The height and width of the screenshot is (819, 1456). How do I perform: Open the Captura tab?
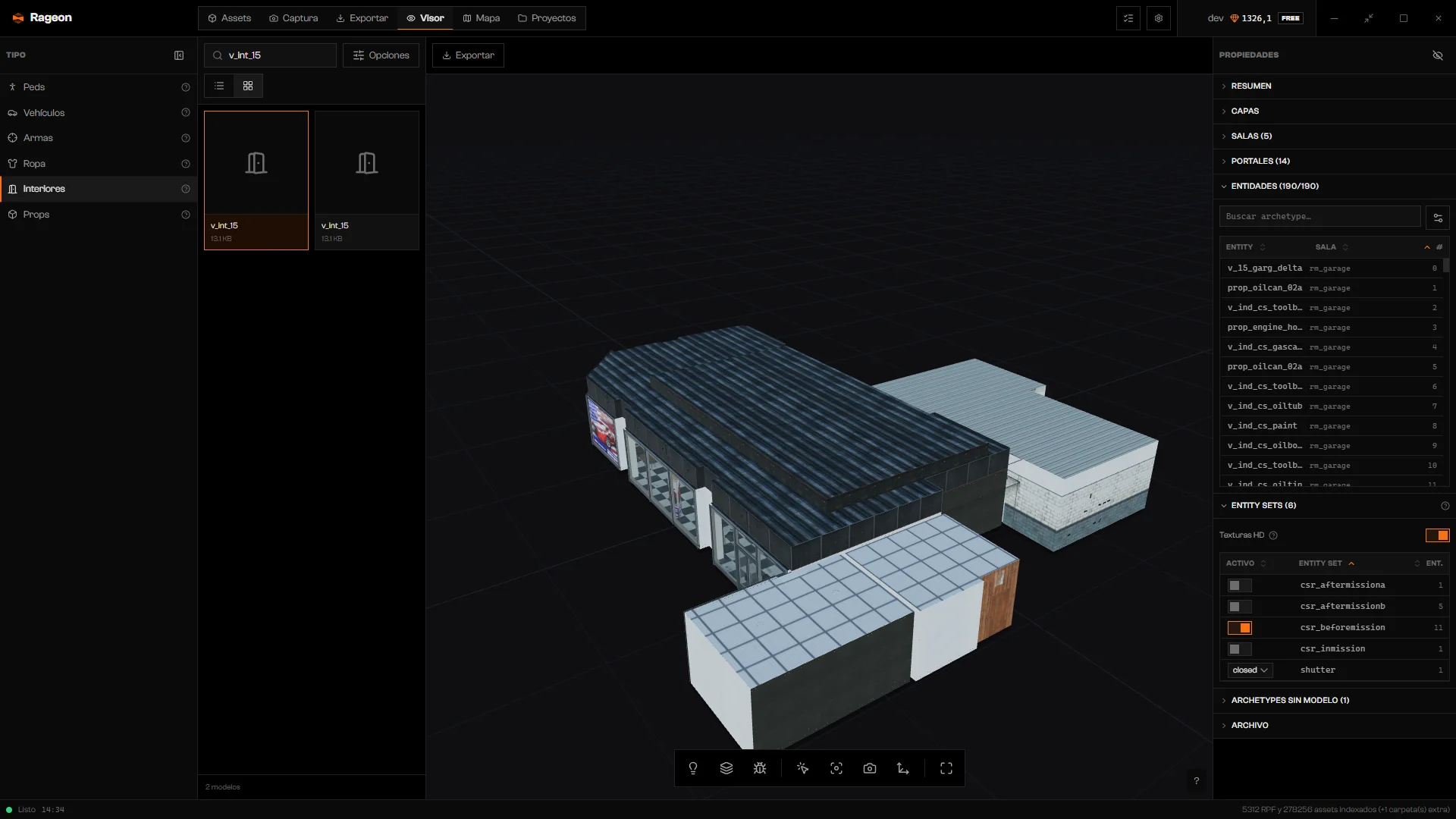[x=293, y=18]
